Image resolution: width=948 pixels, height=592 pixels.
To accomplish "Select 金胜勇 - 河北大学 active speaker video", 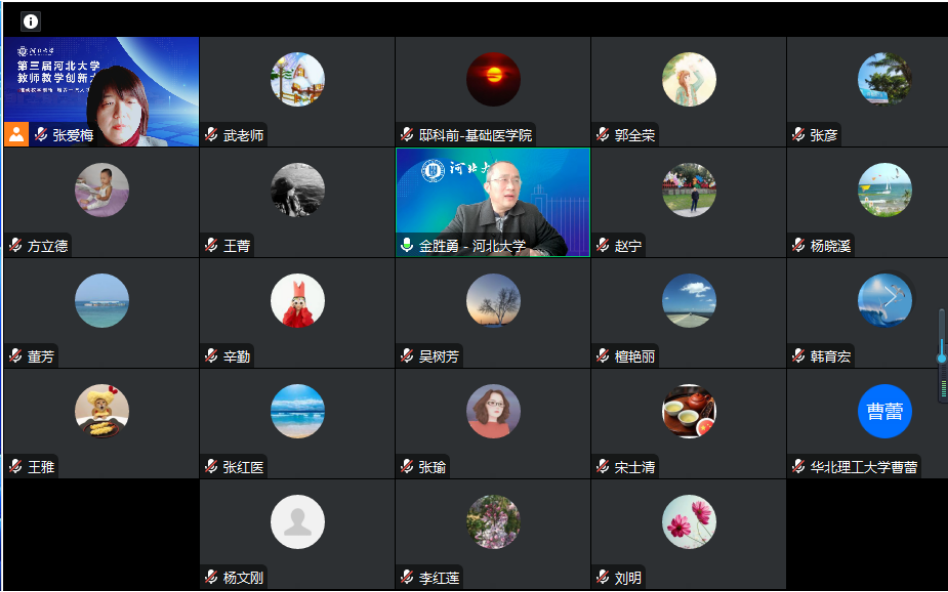I will click(x=493, y=203).
